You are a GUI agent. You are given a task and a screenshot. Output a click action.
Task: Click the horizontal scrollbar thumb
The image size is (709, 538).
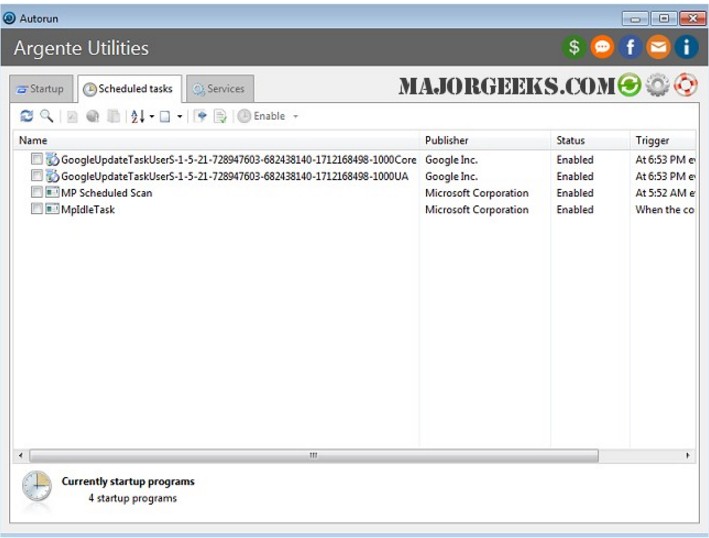[314, 455]
